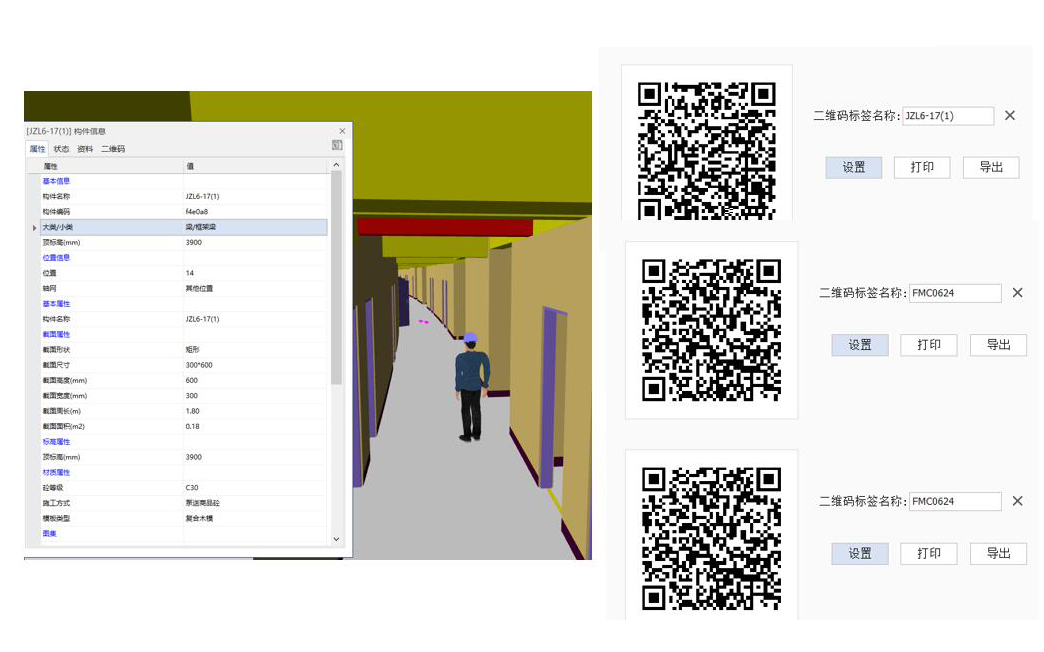Remove the JZL6-17(1) QR label with X
This screenshot has width=1044, height=652.
pyautogui.click(x=1009, y=115)
